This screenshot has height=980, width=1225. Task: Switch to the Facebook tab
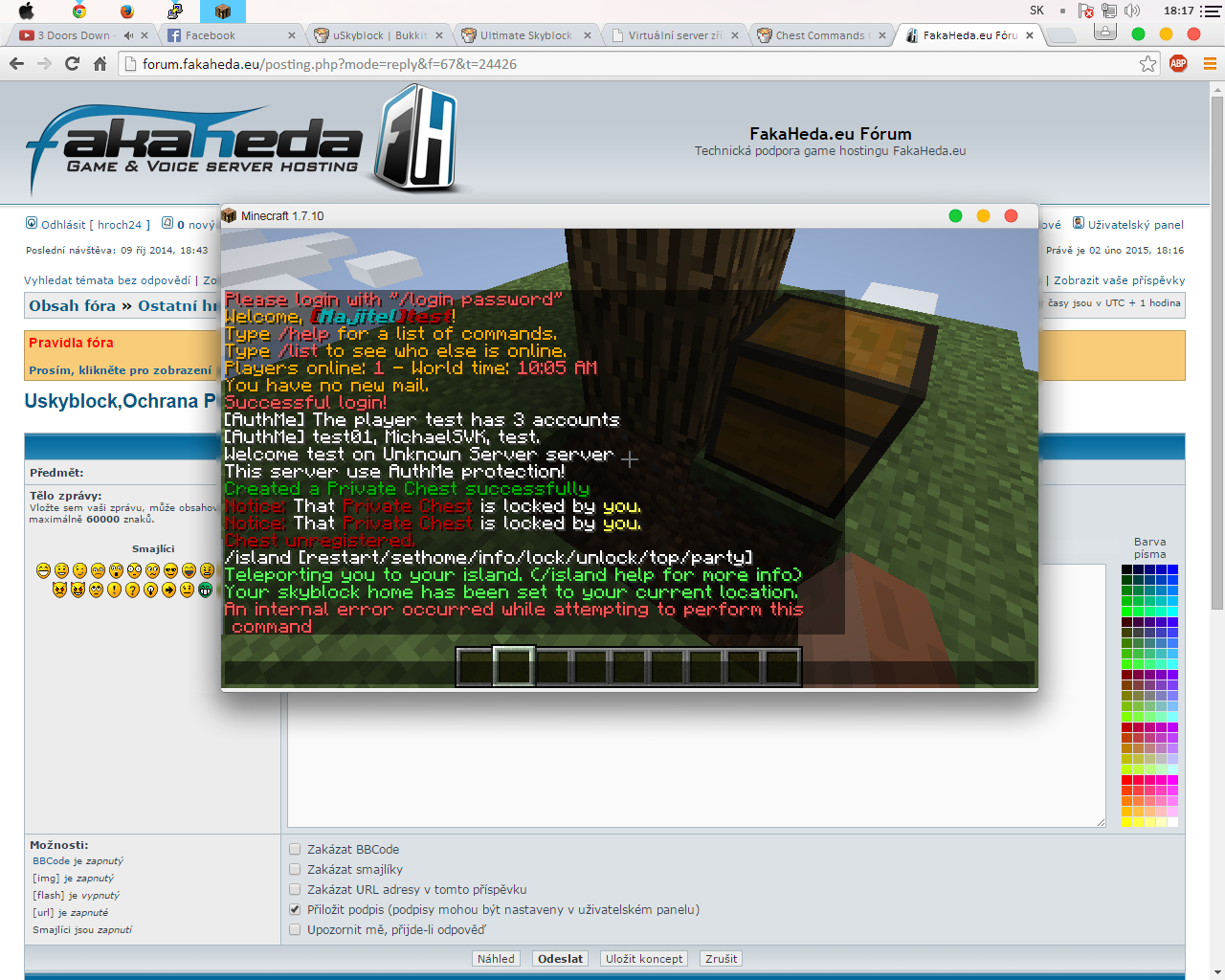(x=210, y=35)
